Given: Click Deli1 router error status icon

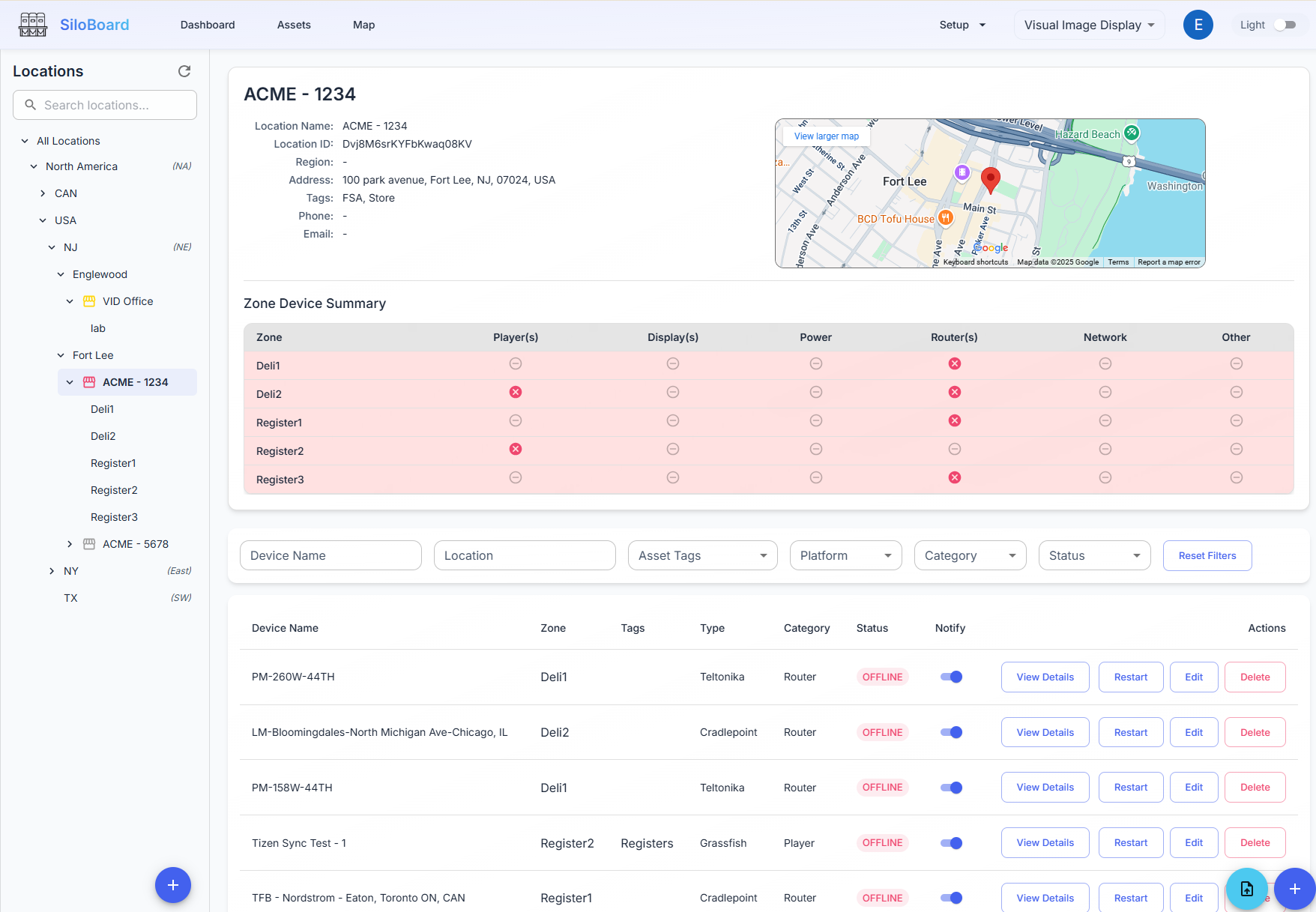Looking at the screenshot, I should 955,363.
